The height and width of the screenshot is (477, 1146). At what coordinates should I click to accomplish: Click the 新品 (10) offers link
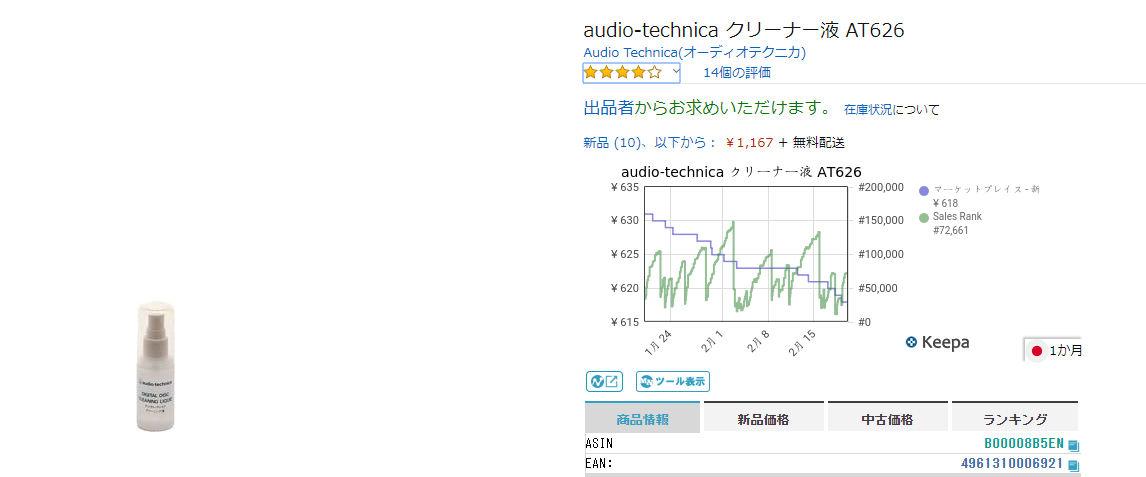click(x=612, y=142)
